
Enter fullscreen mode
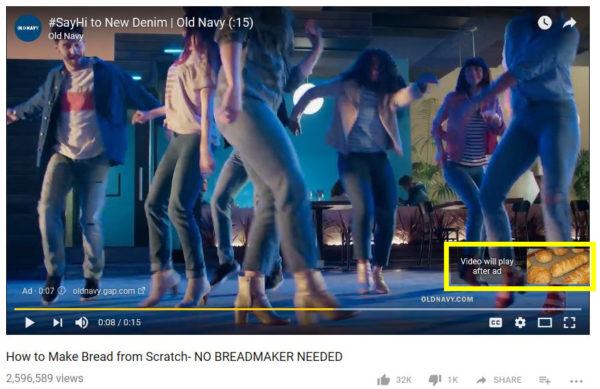tap(569, 322)
